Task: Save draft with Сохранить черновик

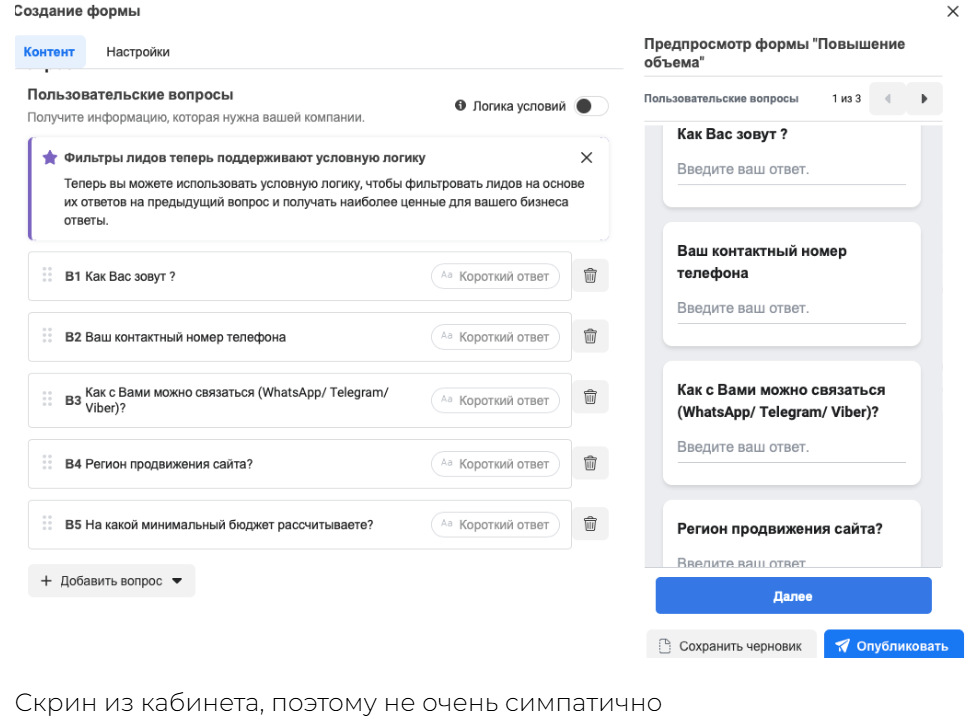Action: (731, 646)
